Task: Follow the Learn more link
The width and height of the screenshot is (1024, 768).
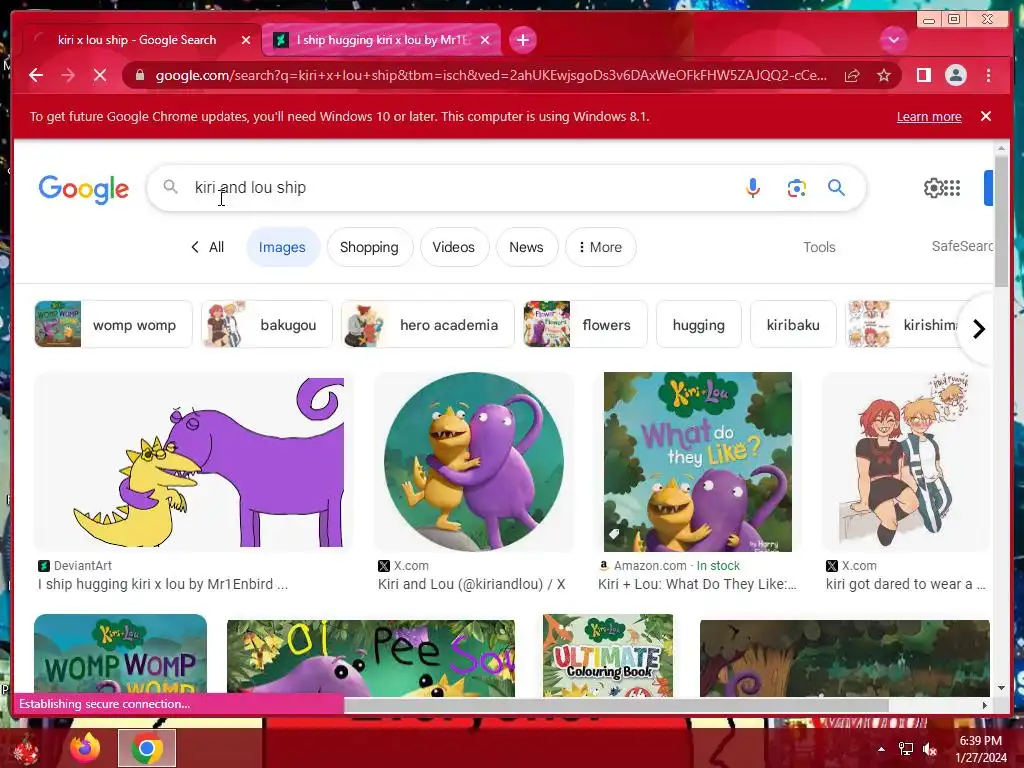Action: [x=929, y=116]
